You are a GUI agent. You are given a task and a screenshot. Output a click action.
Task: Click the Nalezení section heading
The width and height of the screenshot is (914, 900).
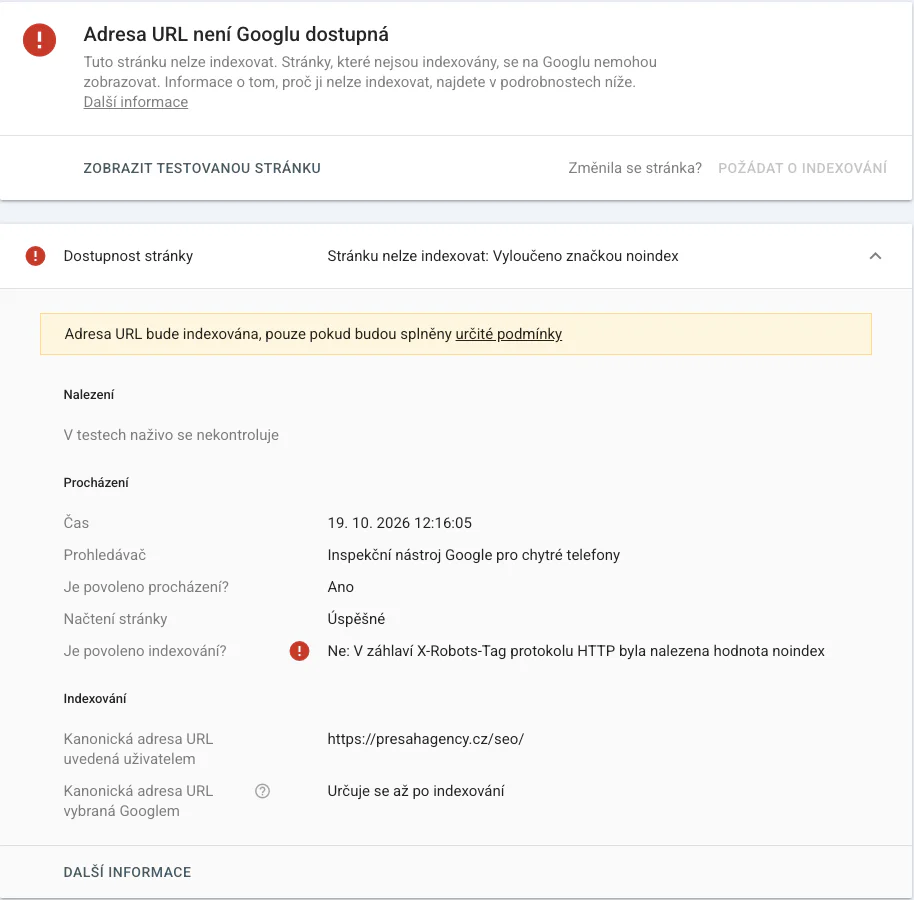(89, 395)
